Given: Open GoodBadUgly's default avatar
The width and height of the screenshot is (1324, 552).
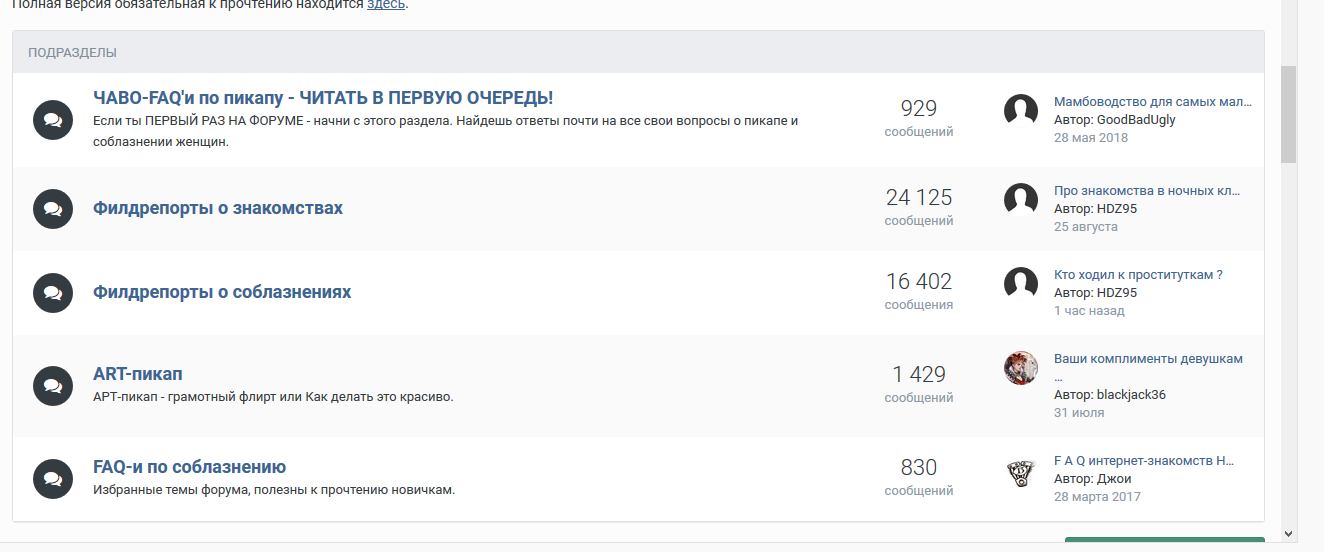Looking at the screenshot, I should point(1021,111).
